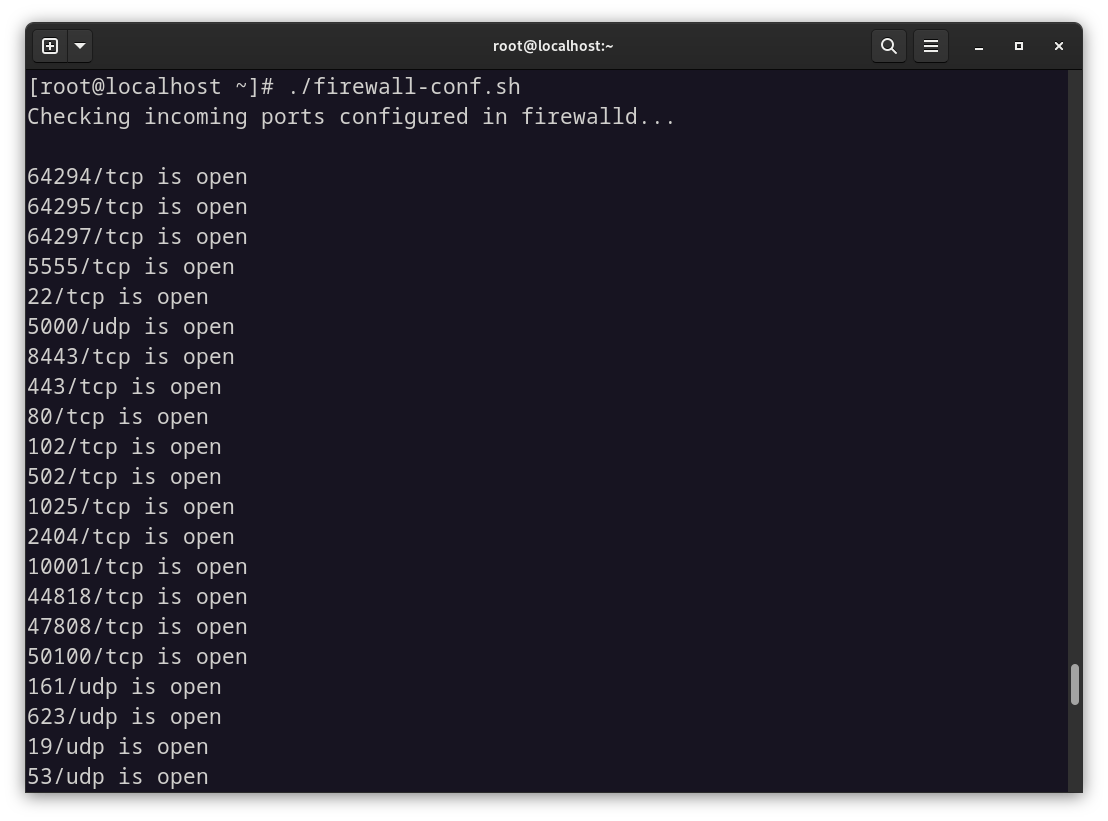Open a new terminal tab with the plus icon
Viewport: 1108px width, 821px height.
[49, 45]
